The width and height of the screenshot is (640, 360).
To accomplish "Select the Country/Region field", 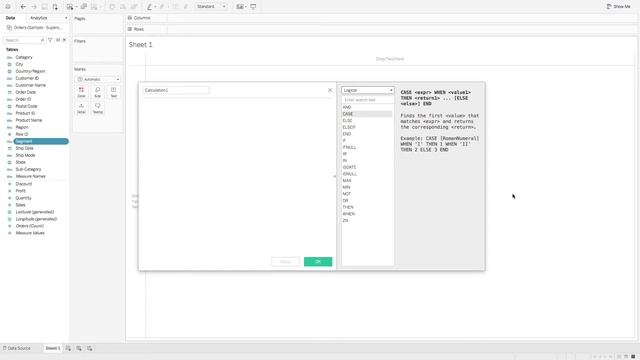I will [30, 71].
